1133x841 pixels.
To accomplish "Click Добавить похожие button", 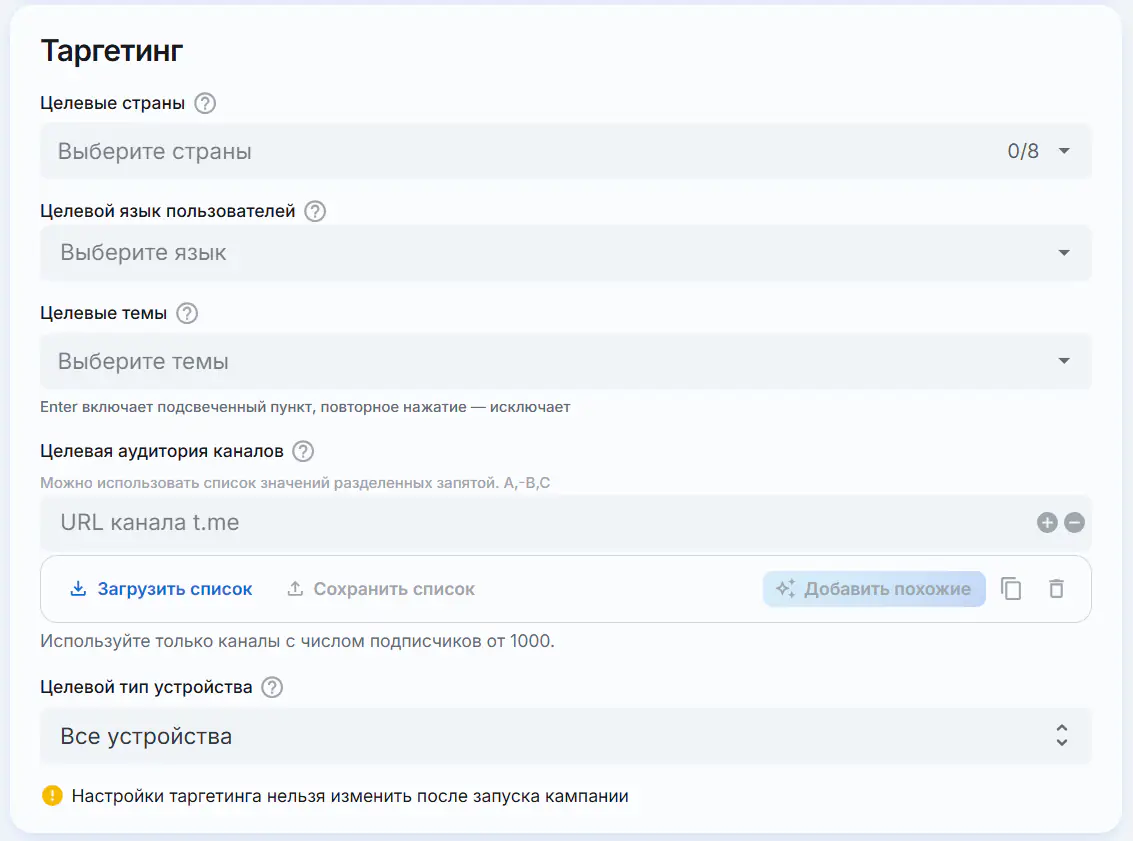I will (x=874, y=589).
